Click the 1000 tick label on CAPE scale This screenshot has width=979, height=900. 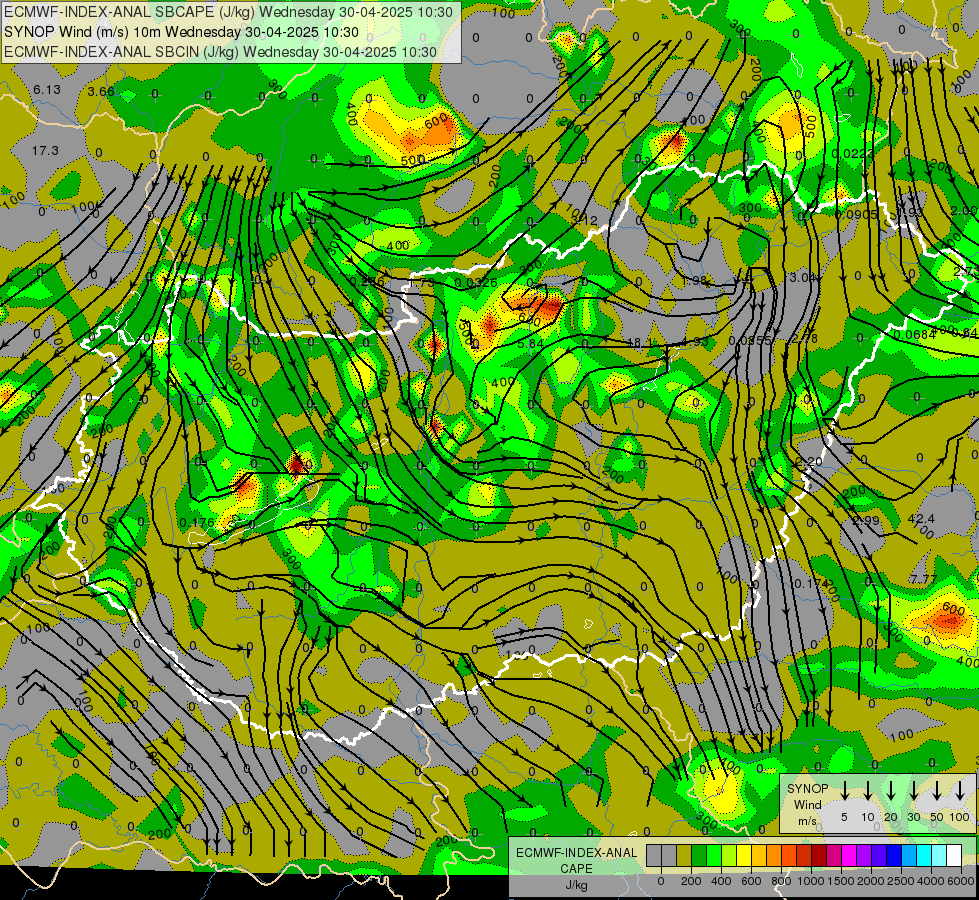[x=810, y=881]
